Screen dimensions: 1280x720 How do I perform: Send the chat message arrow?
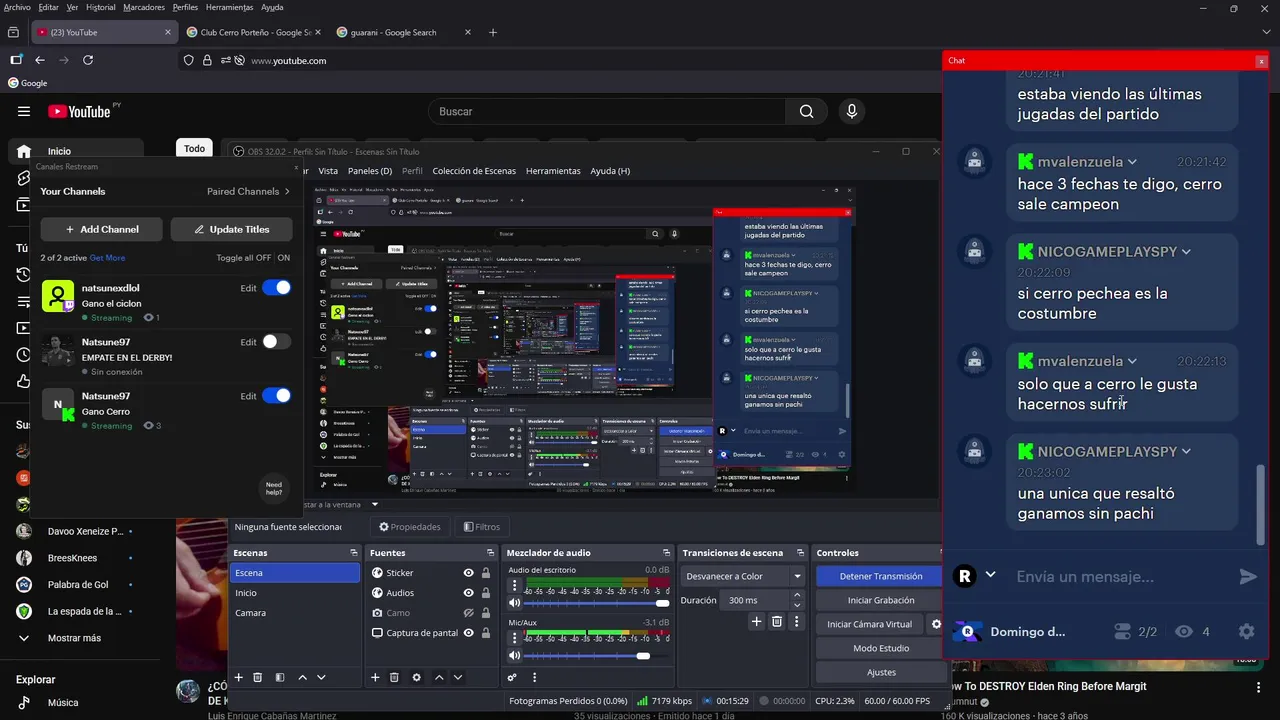[x=1247, y=576]
